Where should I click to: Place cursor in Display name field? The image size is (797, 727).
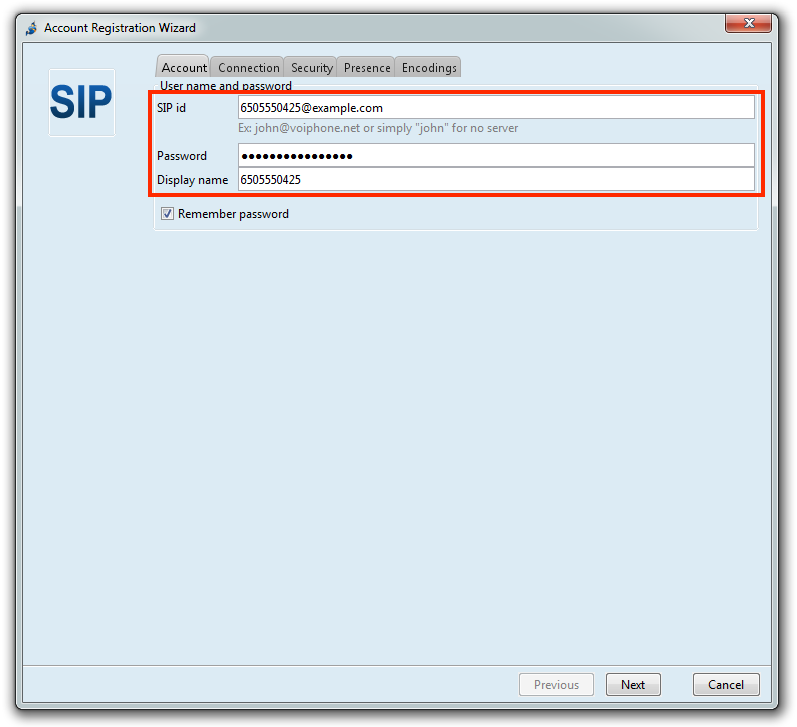[495, 180]
